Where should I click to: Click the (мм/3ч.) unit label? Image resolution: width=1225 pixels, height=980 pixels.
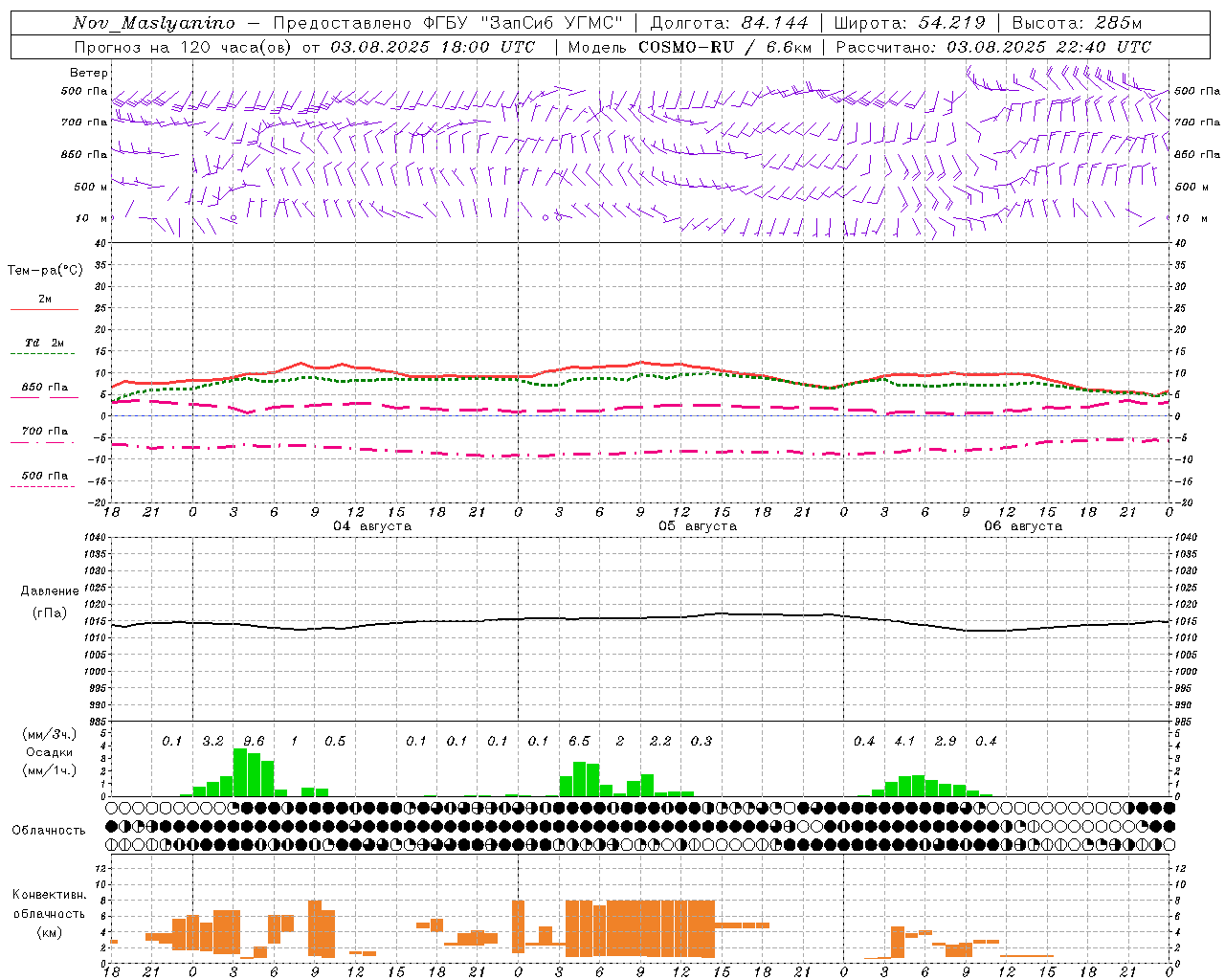[x=50, y=734]
